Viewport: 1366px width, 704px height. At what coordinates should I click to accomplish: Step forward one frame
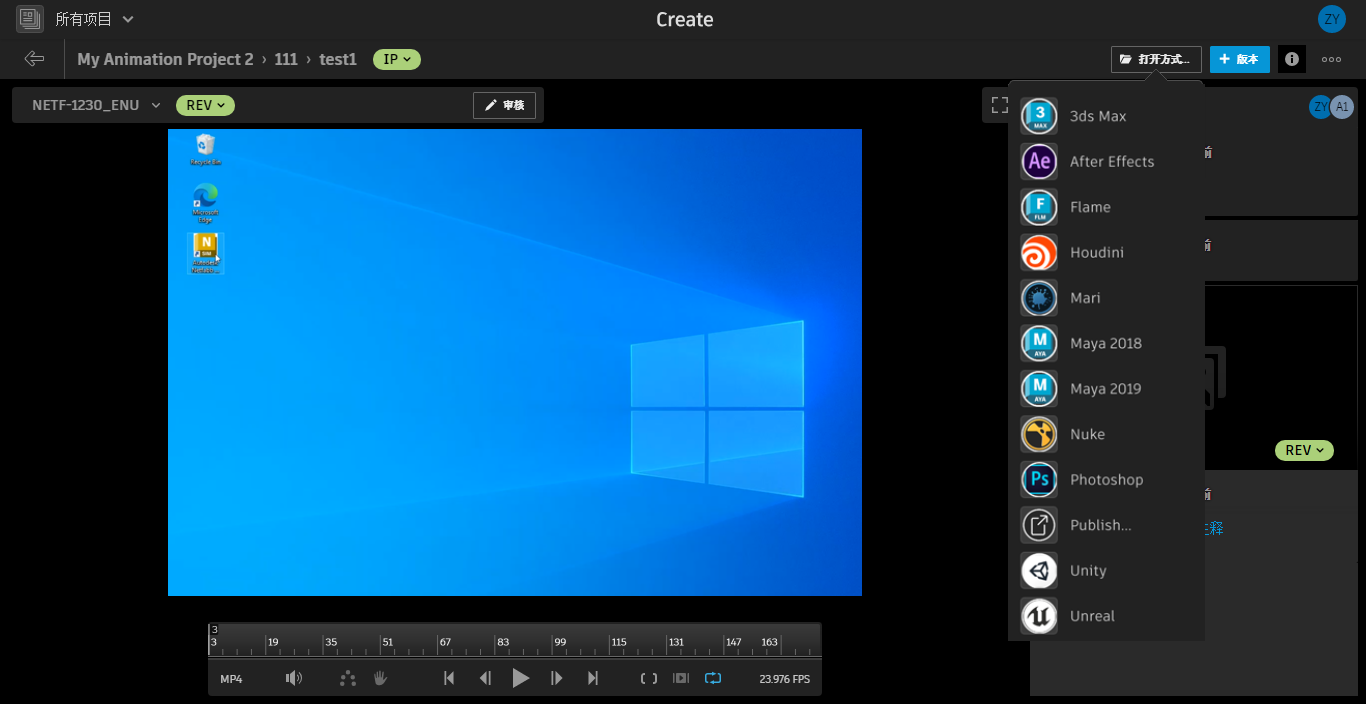(557, 678)
